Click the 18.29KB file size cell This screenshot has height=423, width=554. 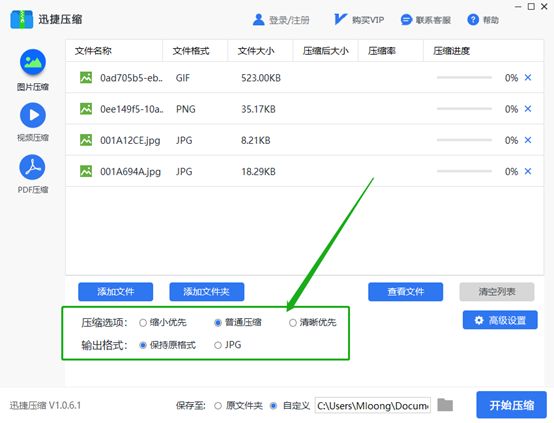(258, 172)
